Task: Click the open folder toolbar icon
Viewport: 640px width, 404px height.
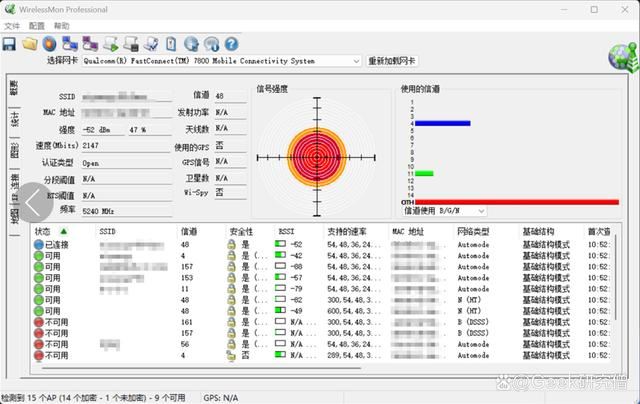Action: pos(30,44)
